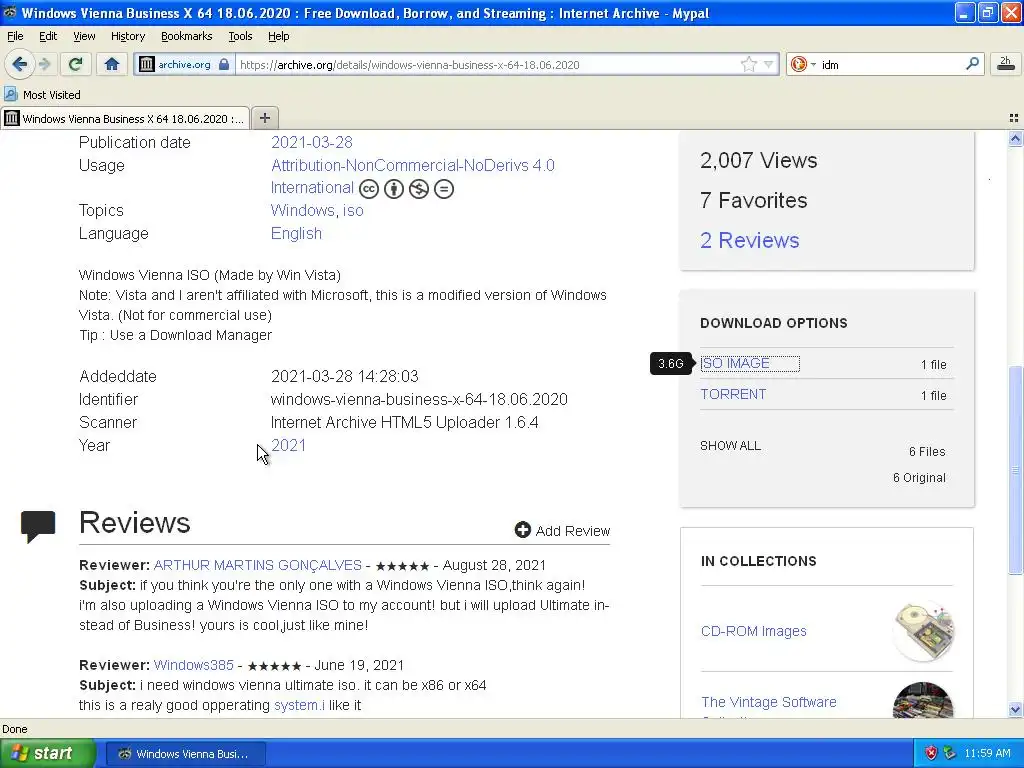This screenshot has height=768, width=1024.
Task: Open the File menu
Action: click(x=15, y=36)
